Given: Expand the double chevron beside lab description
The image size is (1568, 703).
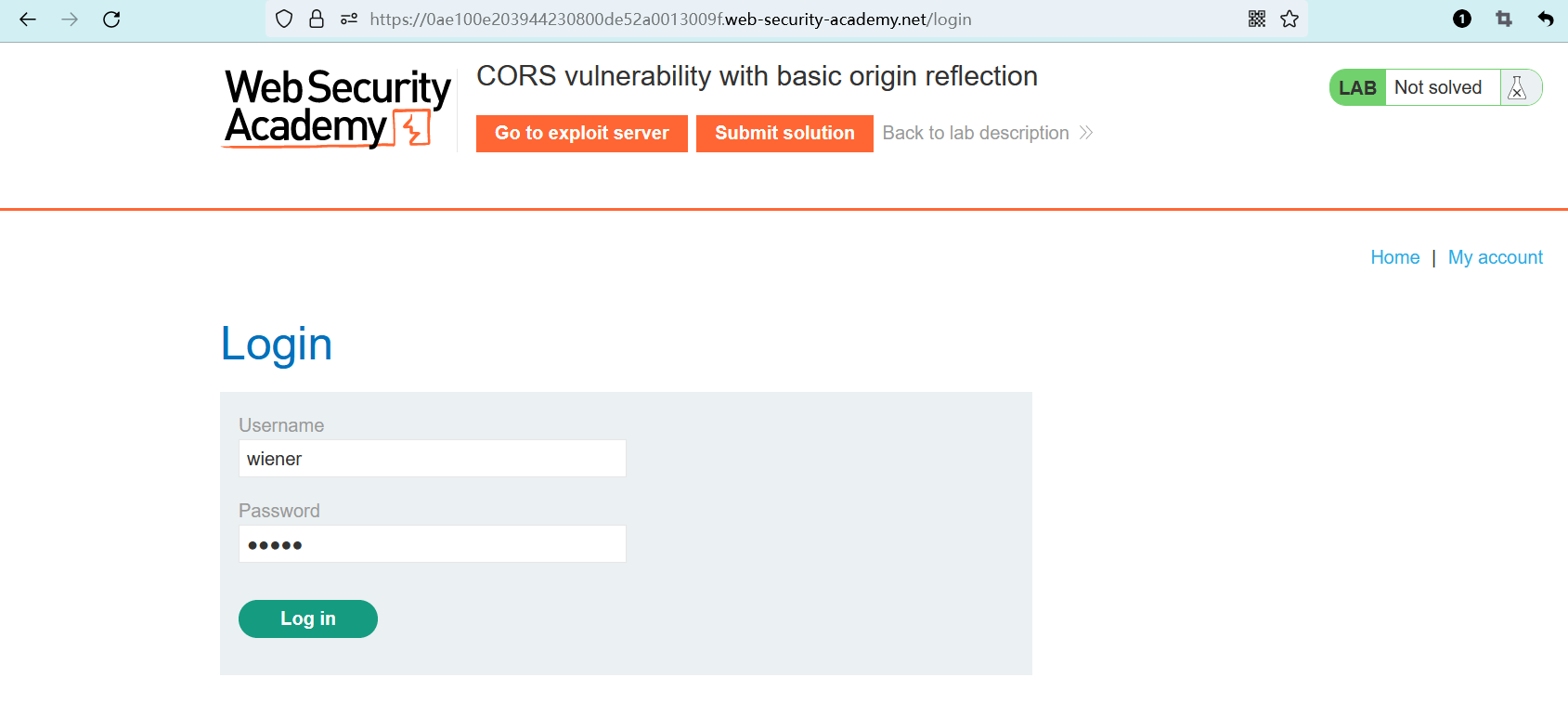Looking at the screenshot, I should pos(1086,134).
